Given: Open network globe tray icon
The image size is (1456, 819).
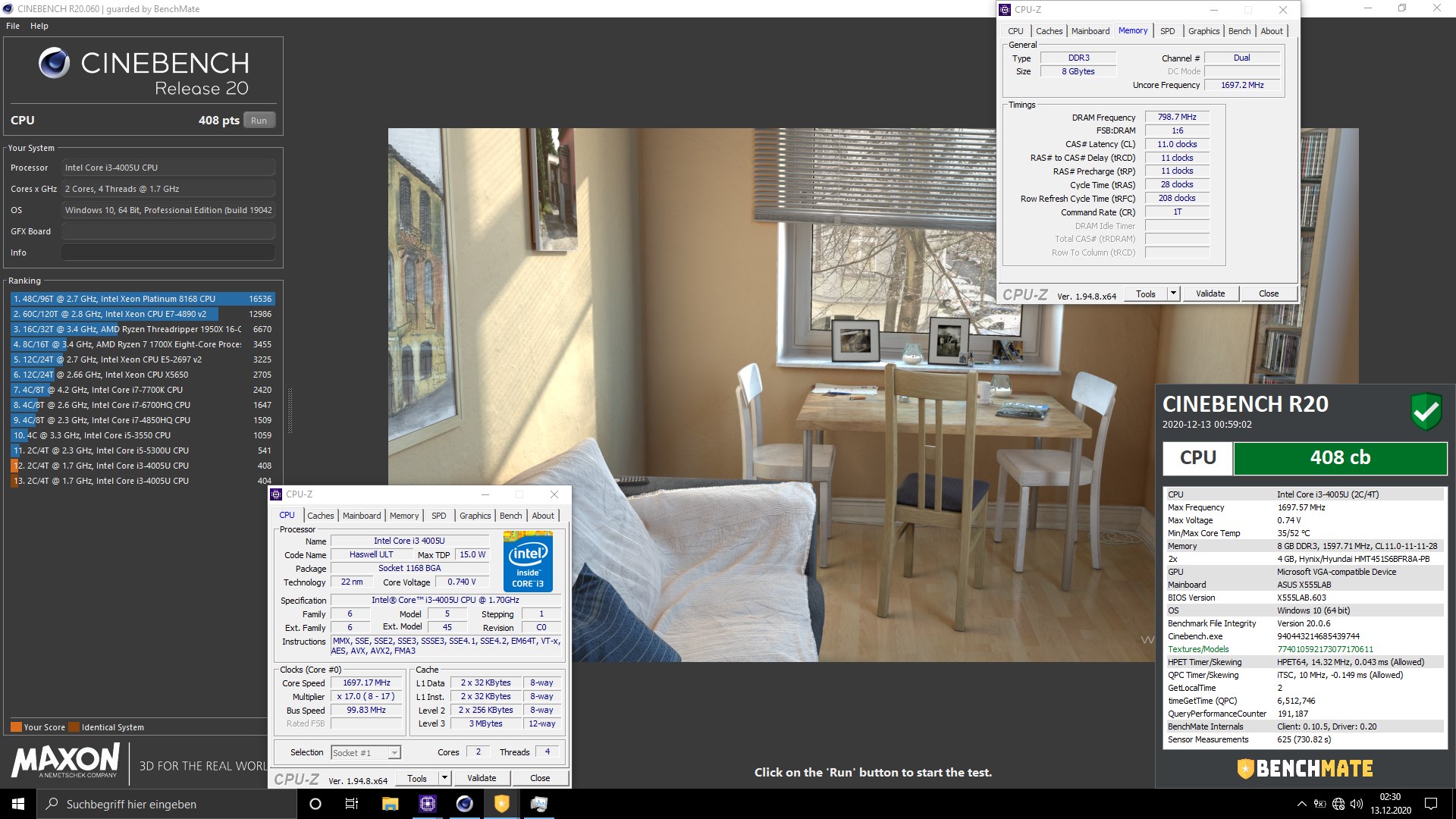Looking at the screenshot, I should pyautogui.click(x=1338, y=804).
